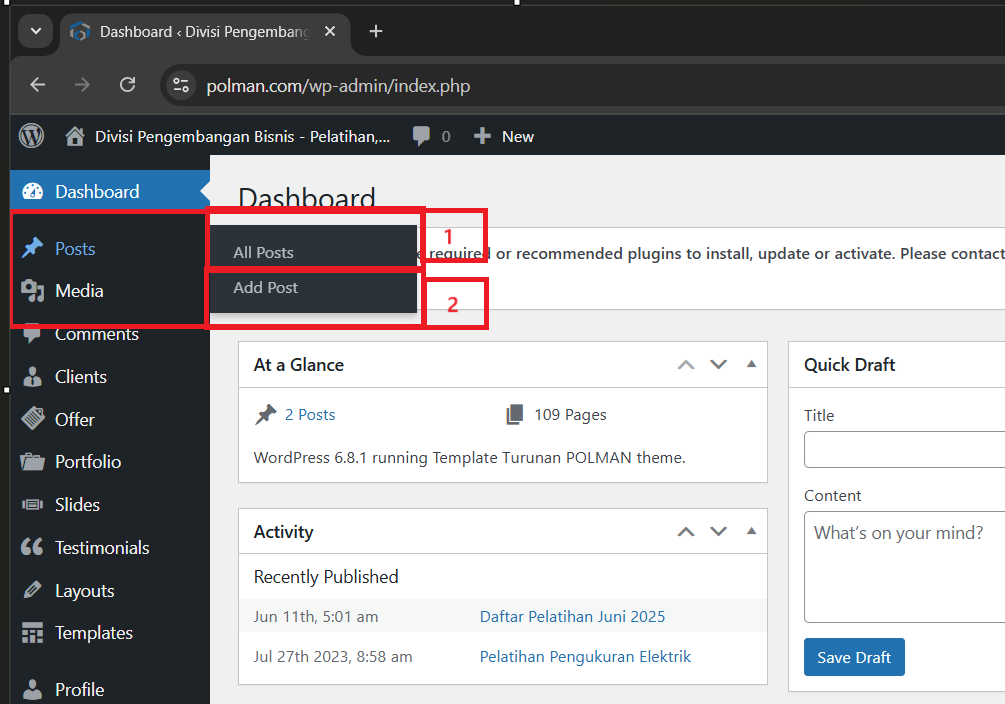
Task: Open Posts in the sidebar
Action: tap(75, 249)
